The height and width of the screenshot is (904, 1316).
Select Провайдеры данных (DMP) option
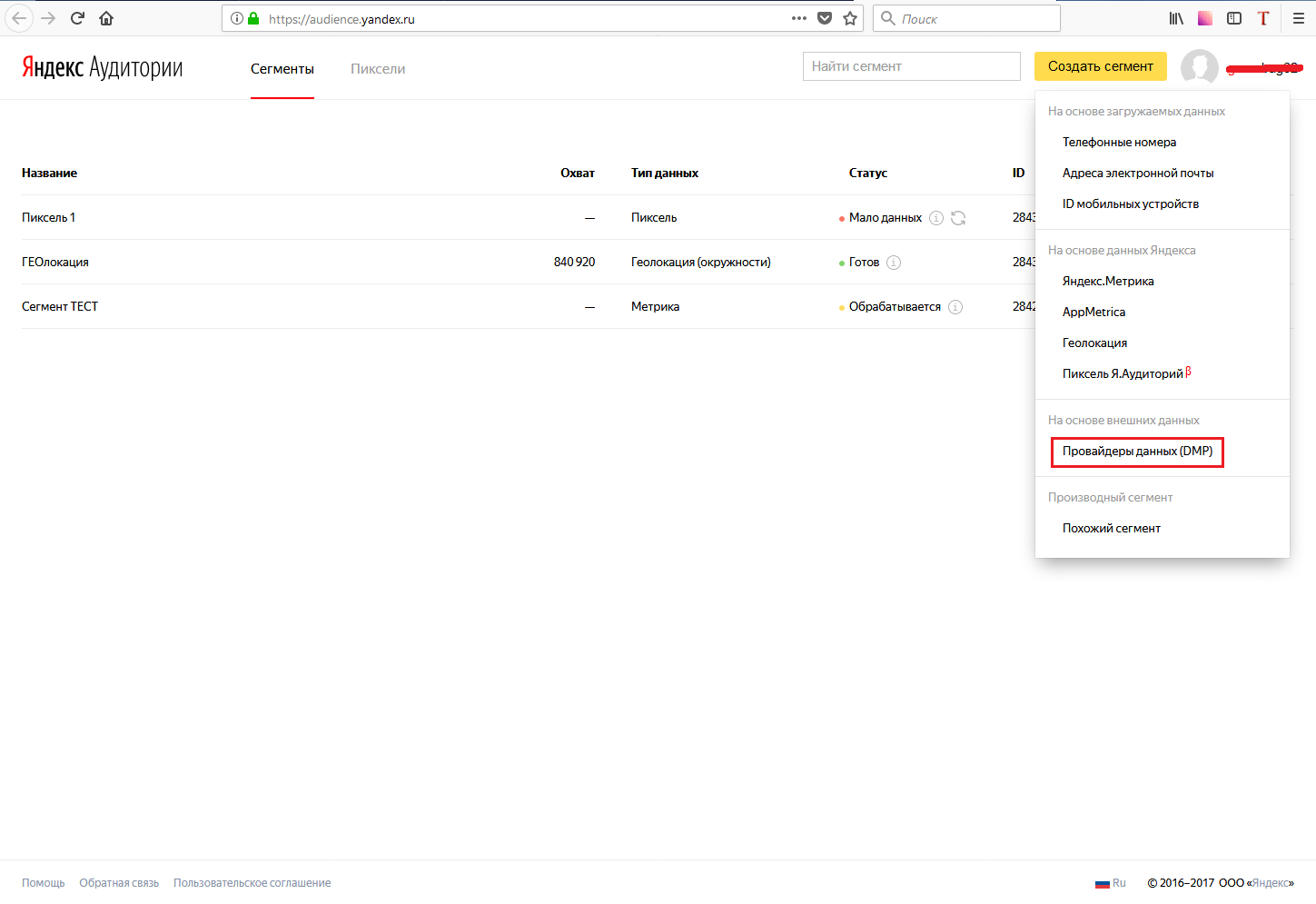click(x=1137, y=452)
